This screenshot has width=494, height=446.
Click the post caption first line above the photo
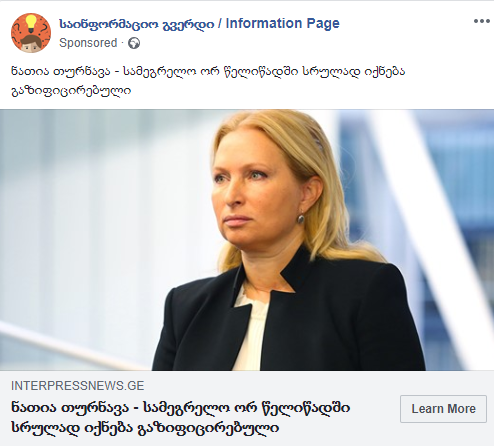click(208, 71)
